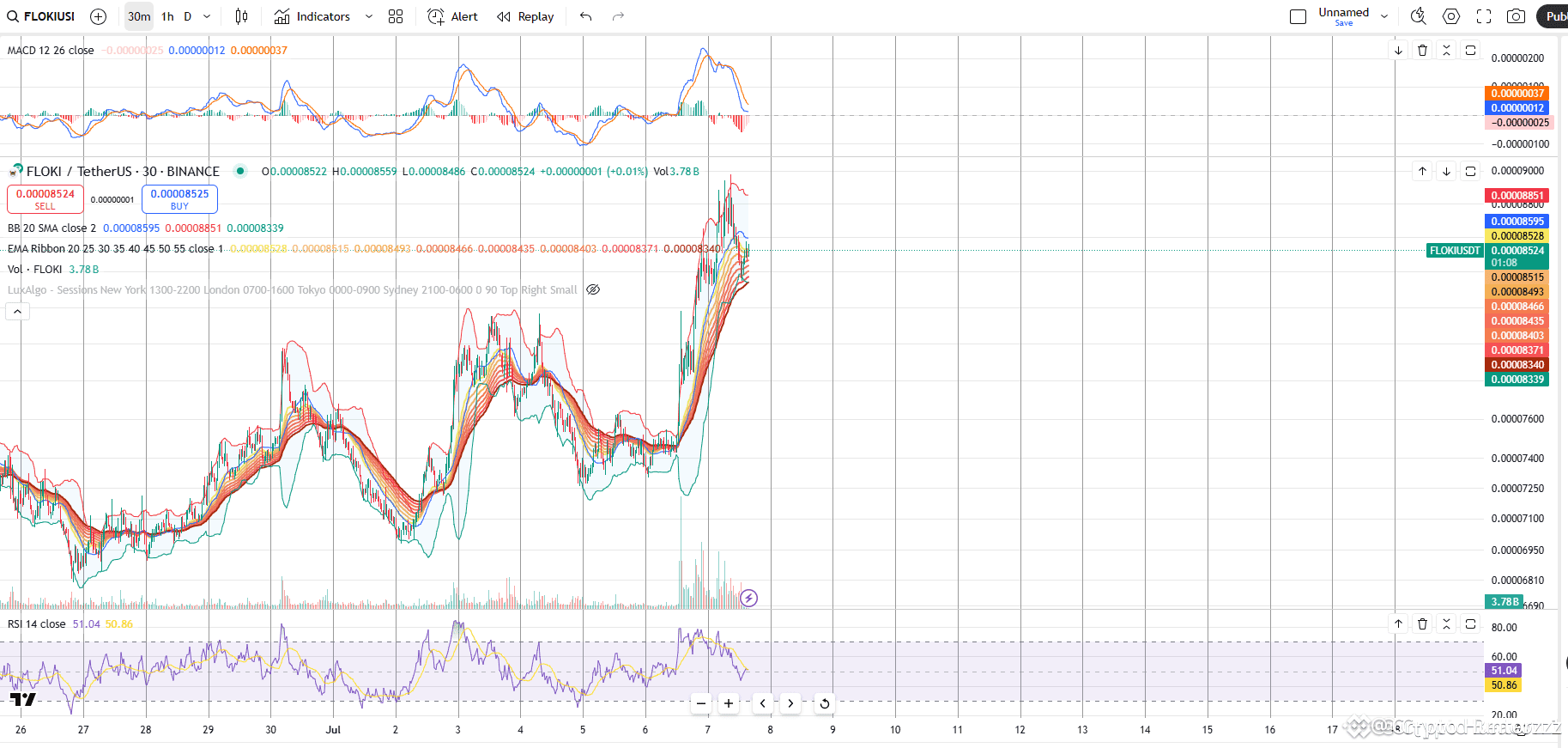The width and height of the screenshot is (1568, 748).
Task: Create an Alert
Action: (x=452, y=16)
